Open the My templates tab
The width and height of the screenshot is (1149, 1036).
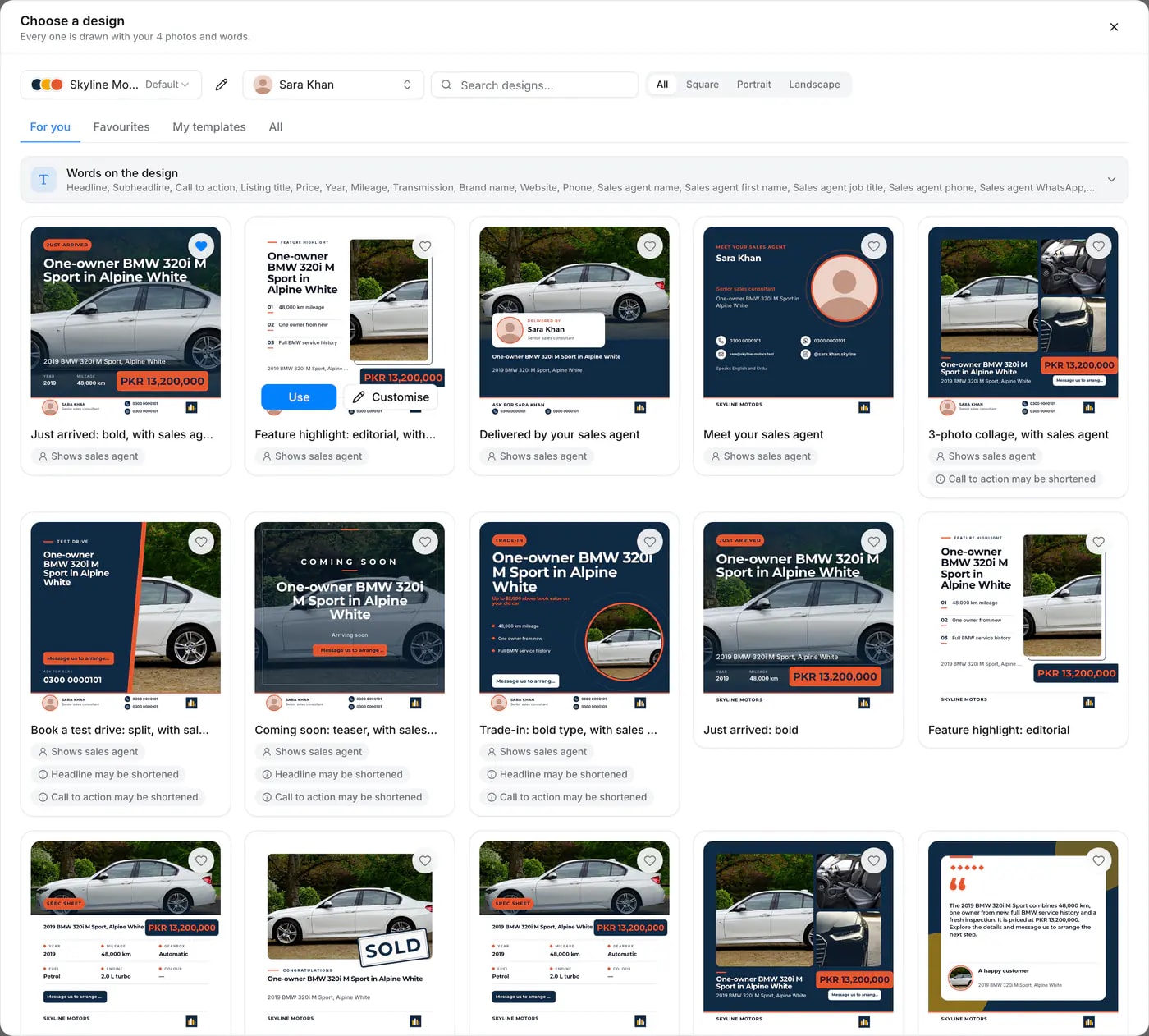point(209,127)
